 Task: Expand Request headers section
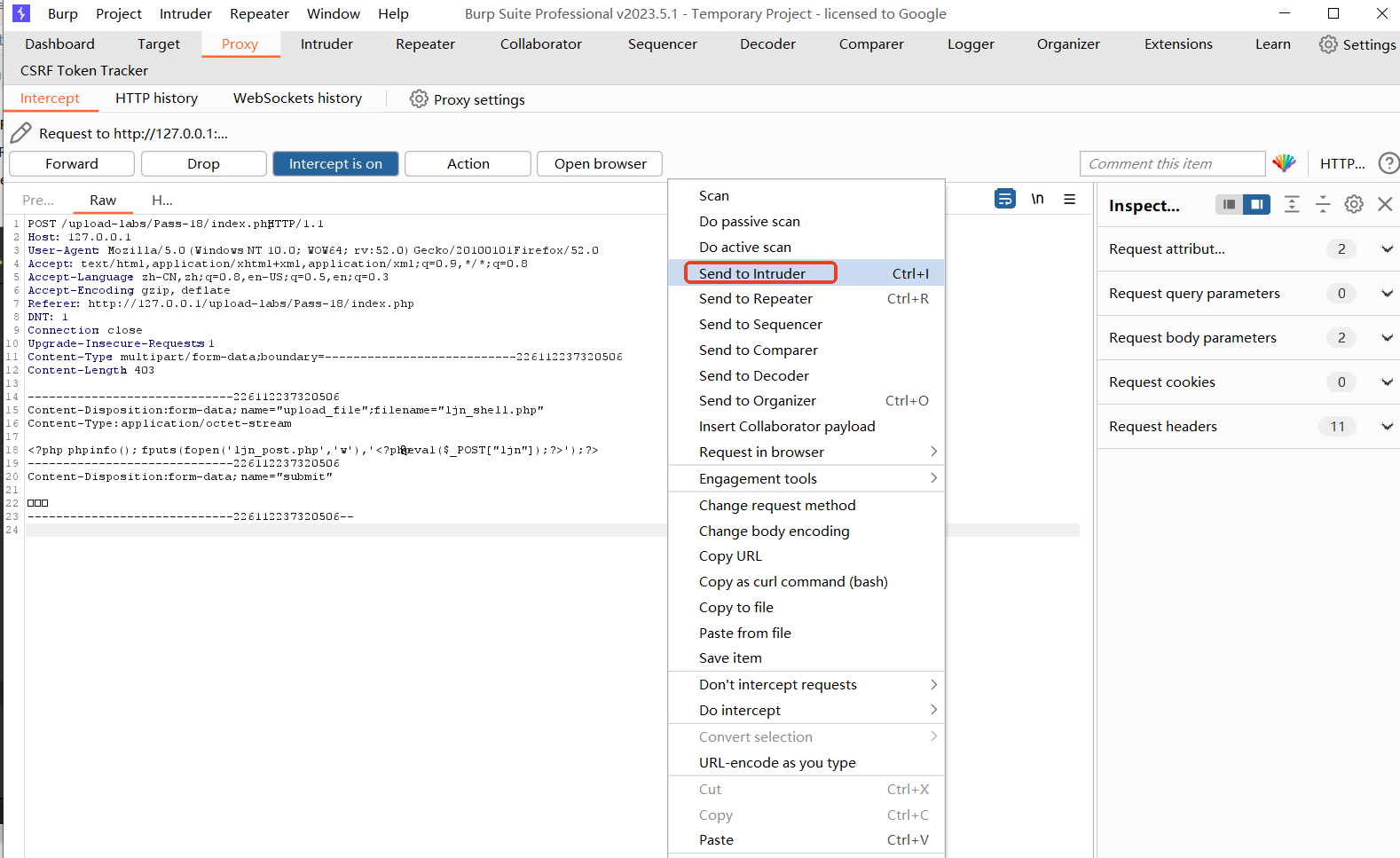pos(1387,427)
